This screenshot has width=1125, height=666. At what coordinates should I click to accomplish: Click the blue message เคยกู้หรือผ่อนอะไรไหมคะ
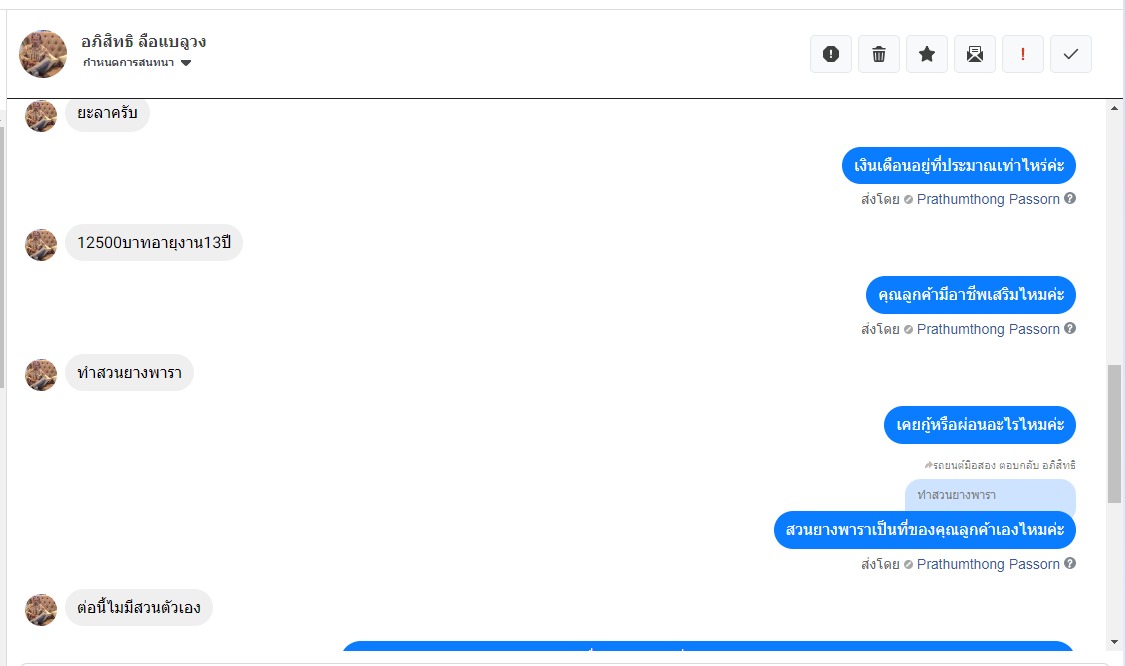click(x=979, y=425)
